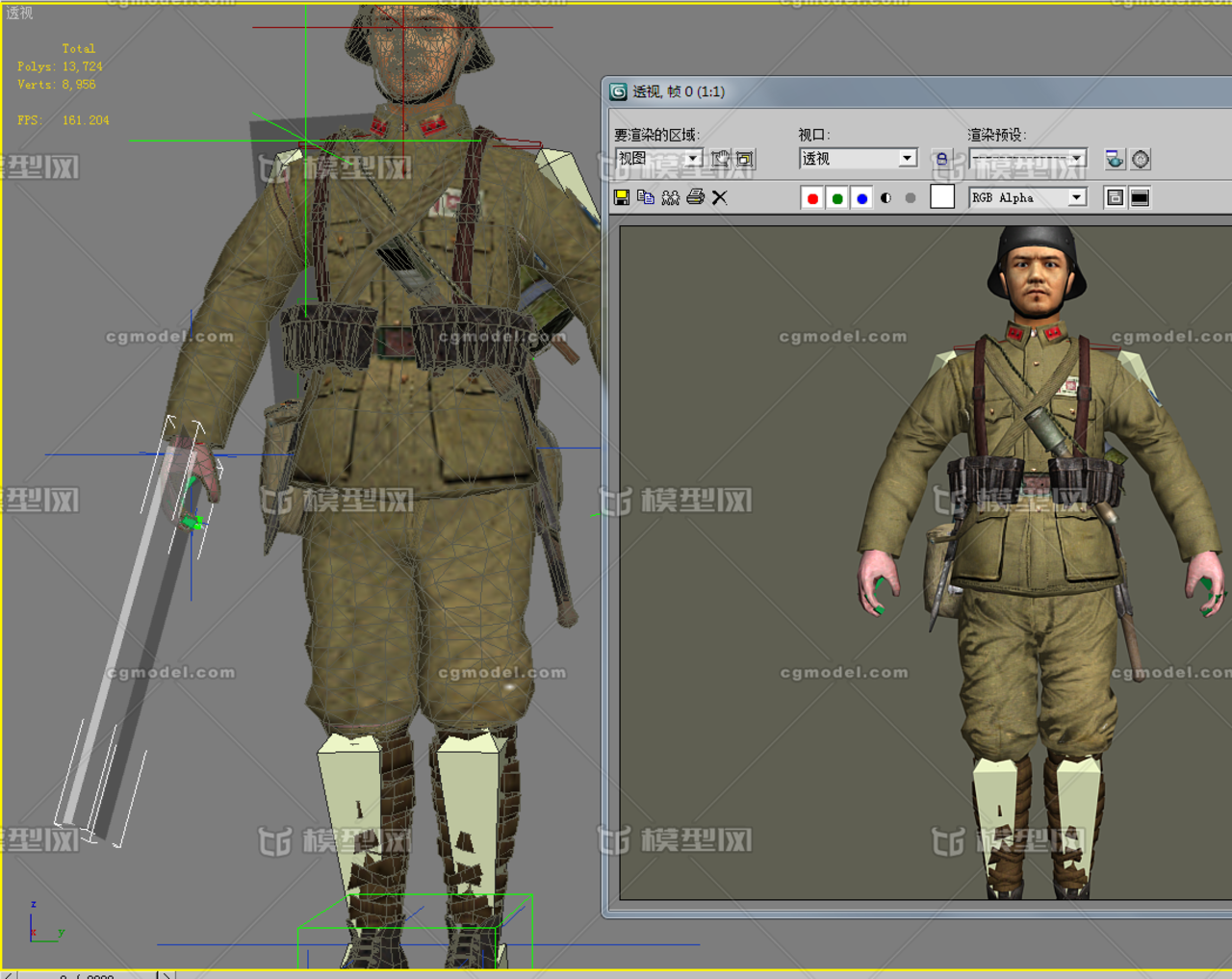1232x979 pixels.
Task: Toggle the alpha channel display
Action: (886, 198)
